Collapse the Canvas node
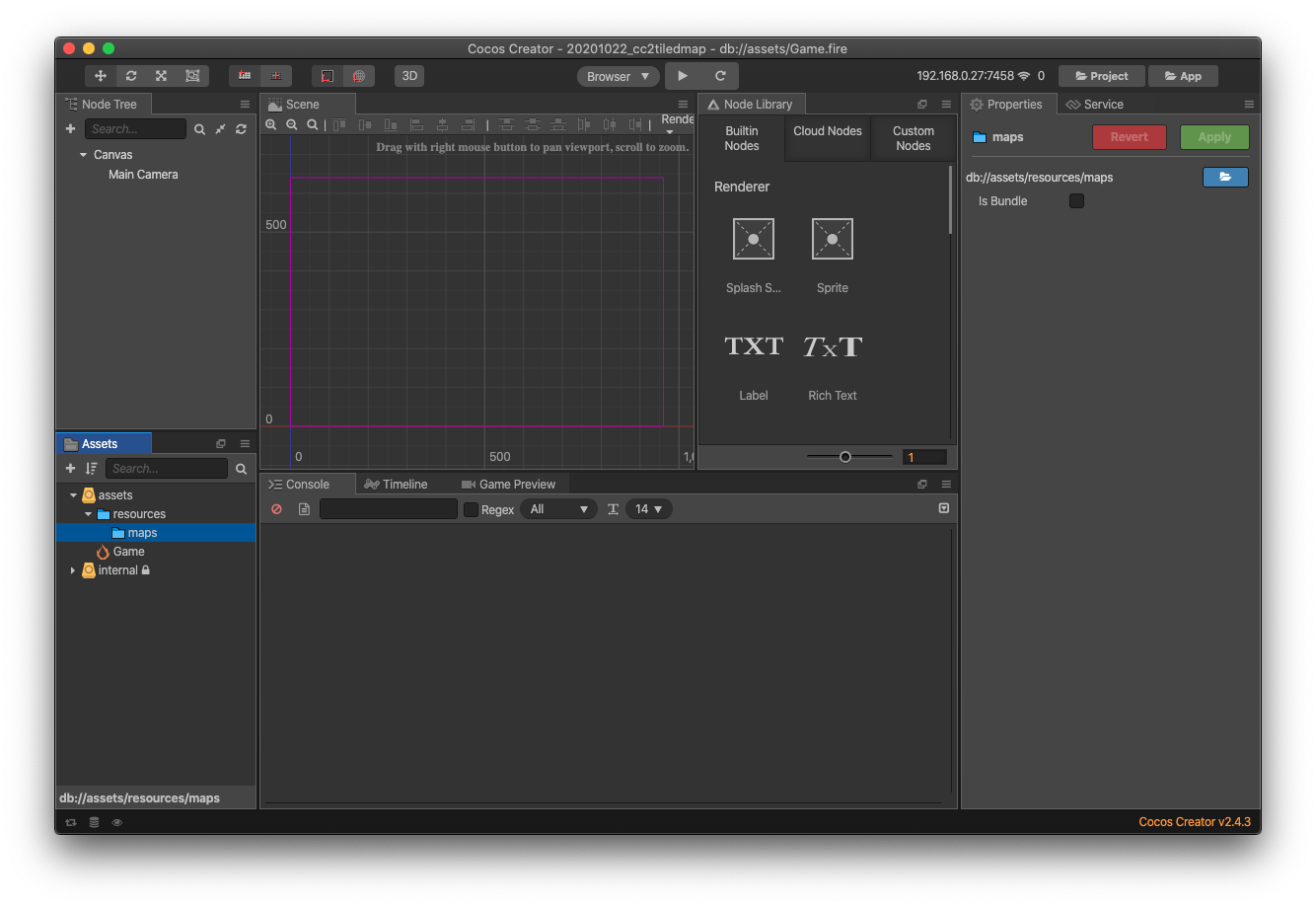Image resolution: width=1316 pixels, height=907 pixels. 83,155
